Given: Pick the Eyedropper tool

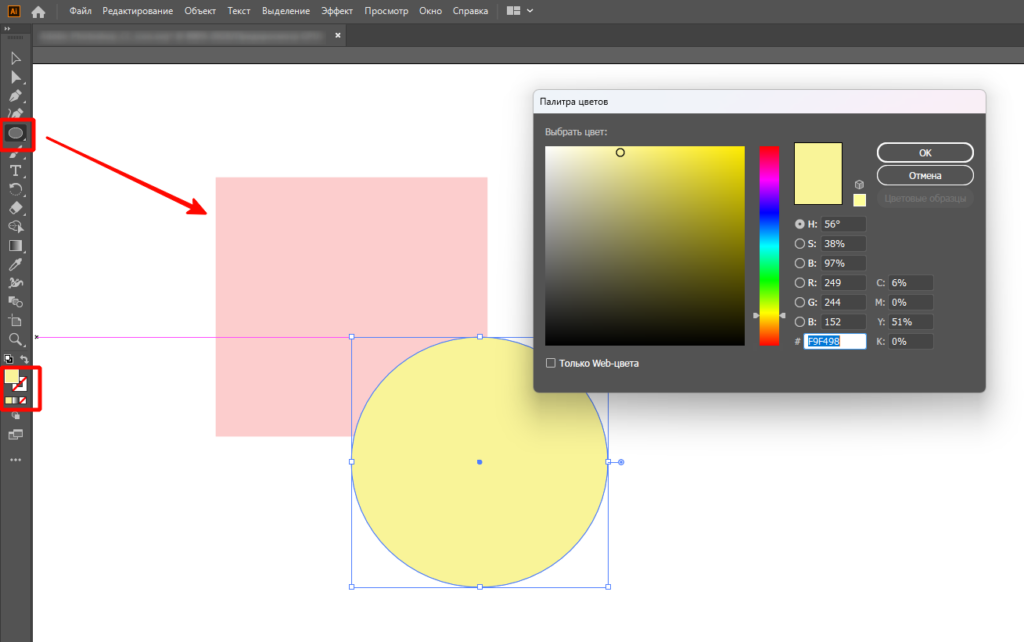Looking at the screenshot, I should [16, 264].
